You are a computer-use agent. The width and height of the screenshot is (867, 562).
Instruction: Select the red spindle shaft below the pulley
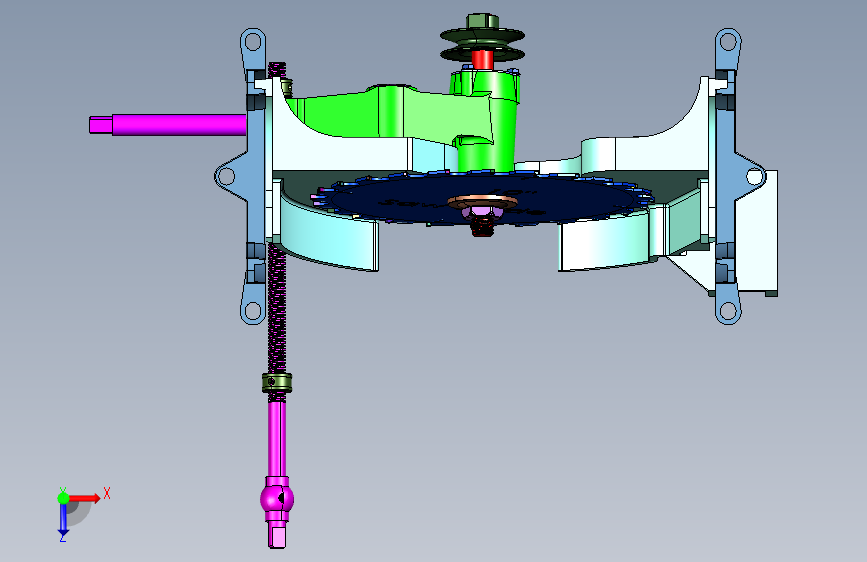482,60
